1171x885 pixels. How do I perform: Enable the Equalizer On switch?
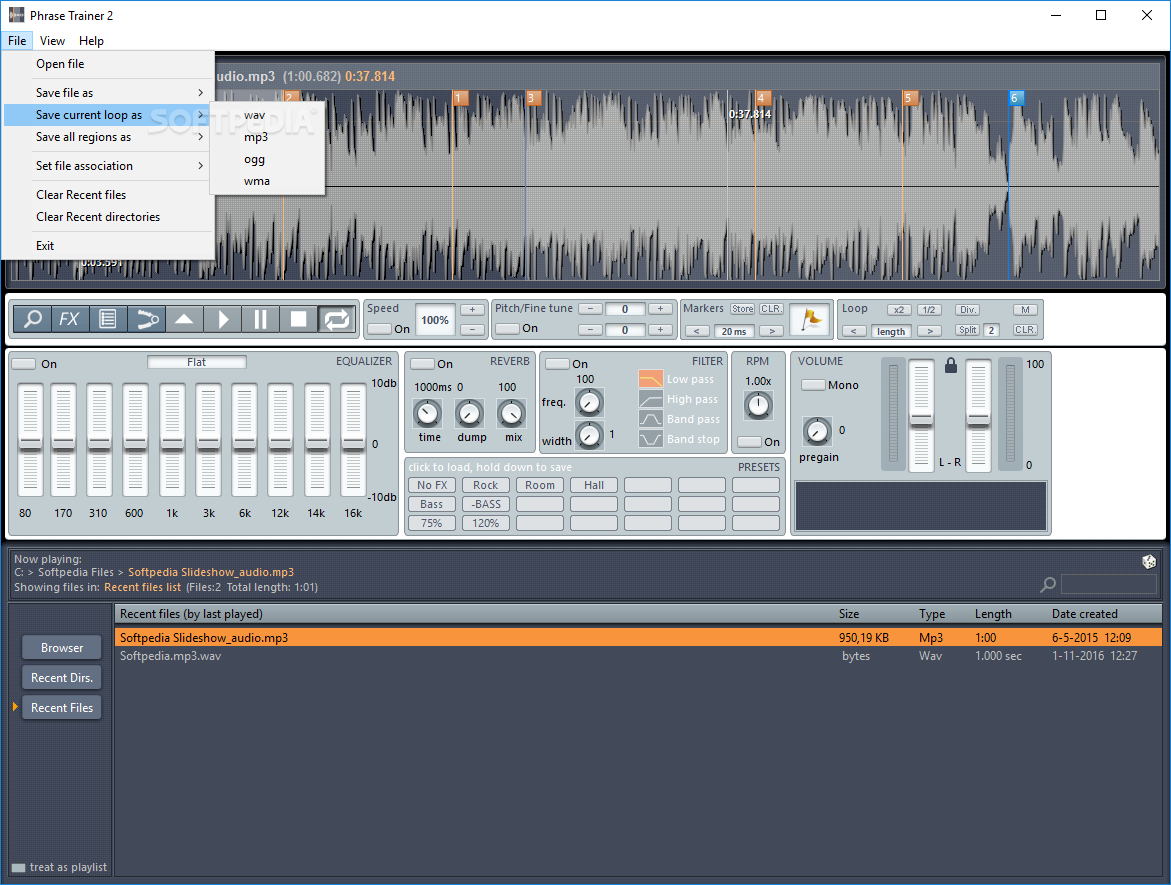(24, 364)
